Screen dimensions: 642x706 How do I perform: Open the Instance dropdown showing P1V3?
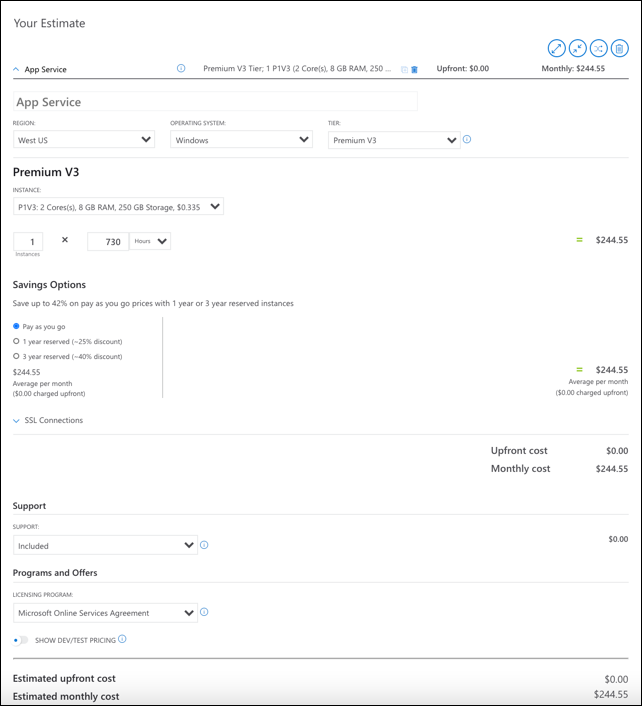(118, 207)
